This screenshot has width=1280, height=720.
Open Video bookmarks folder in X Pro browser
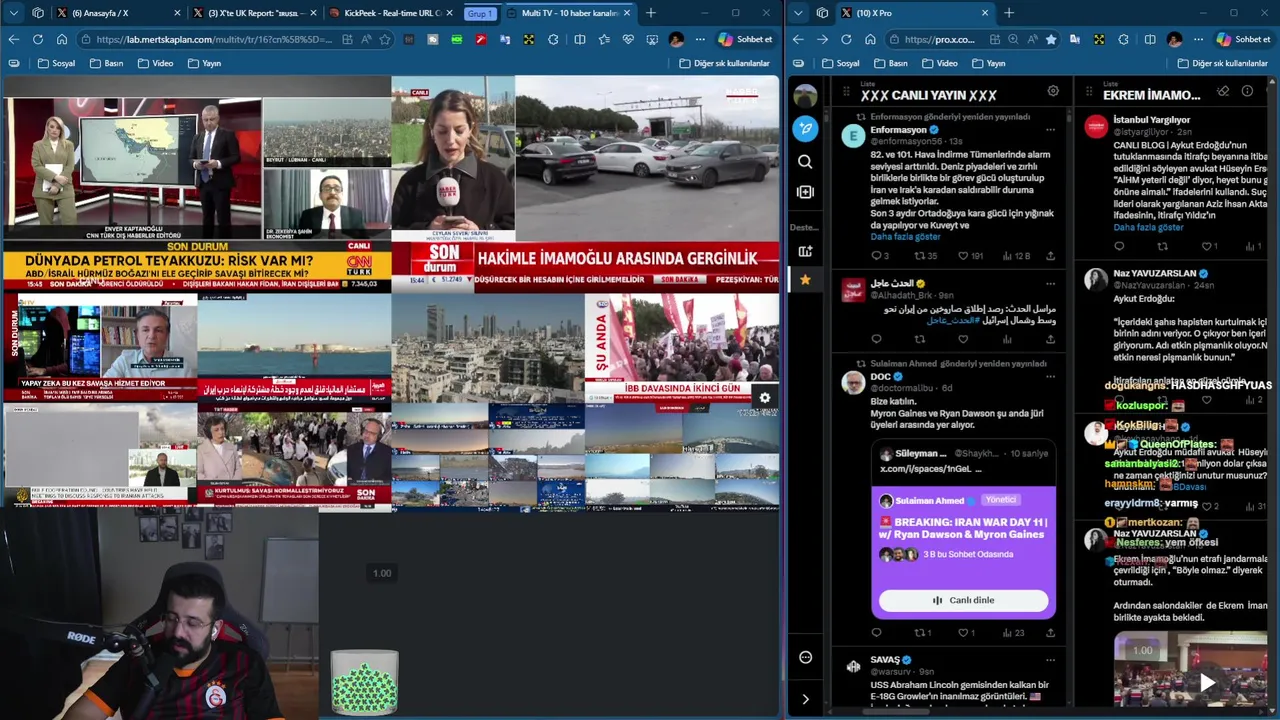click(x=940, y=63)
